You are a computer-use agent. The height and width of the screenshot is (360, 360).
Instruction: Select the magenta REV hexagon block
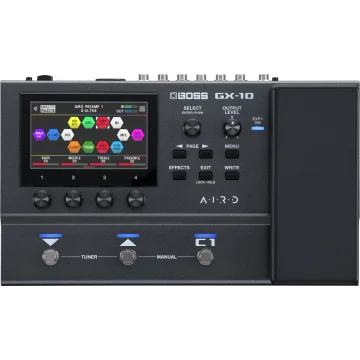coord(138,135)
